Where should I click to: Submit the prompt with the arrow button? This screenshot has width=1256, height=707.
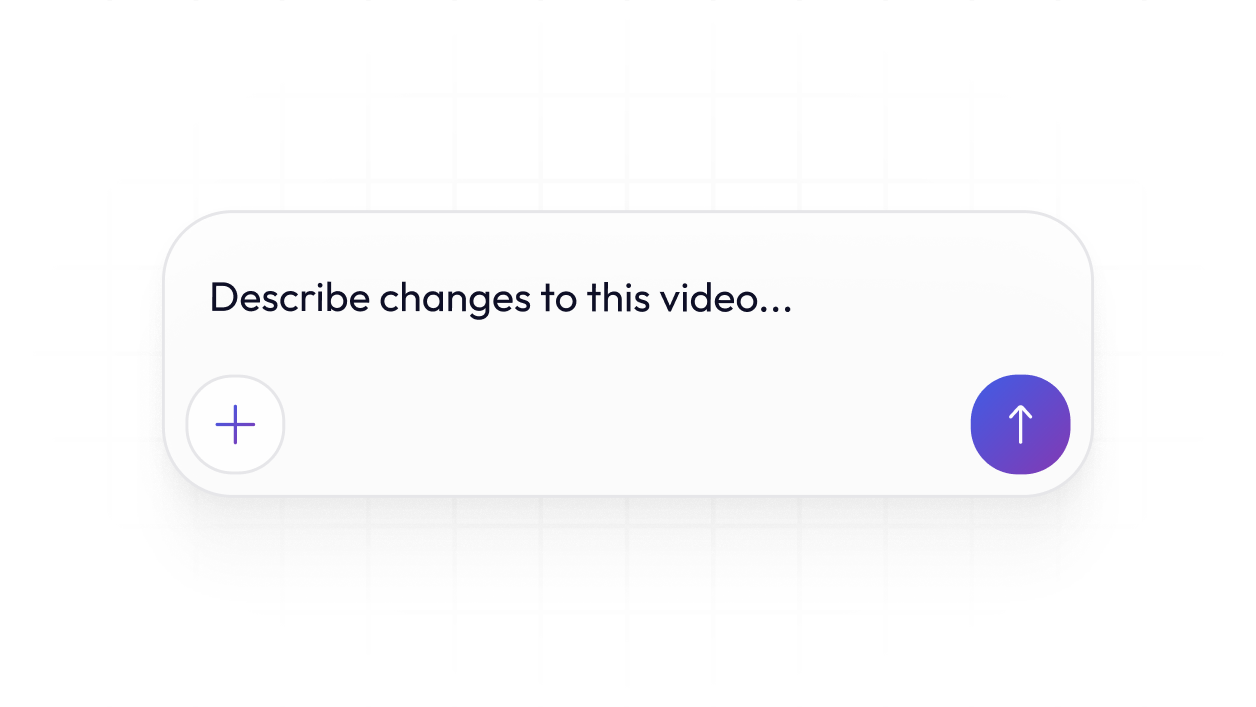click(x=1020, y=425)
